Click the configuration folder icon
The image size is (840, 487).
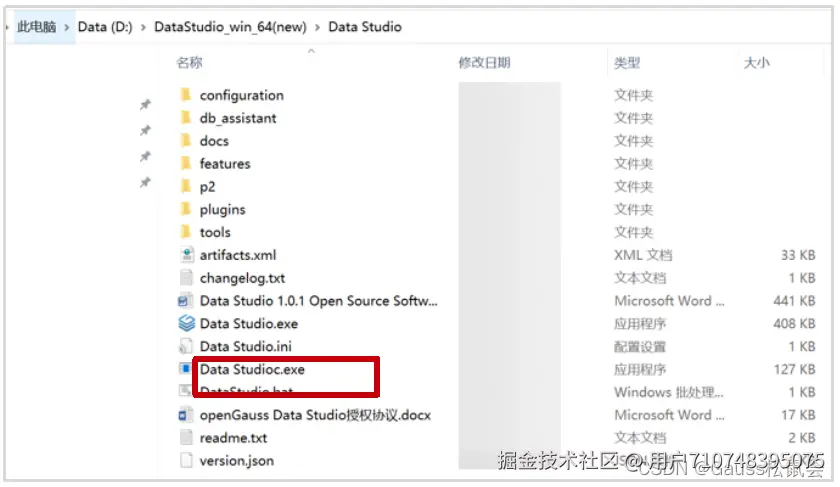(x=186, y=95)
